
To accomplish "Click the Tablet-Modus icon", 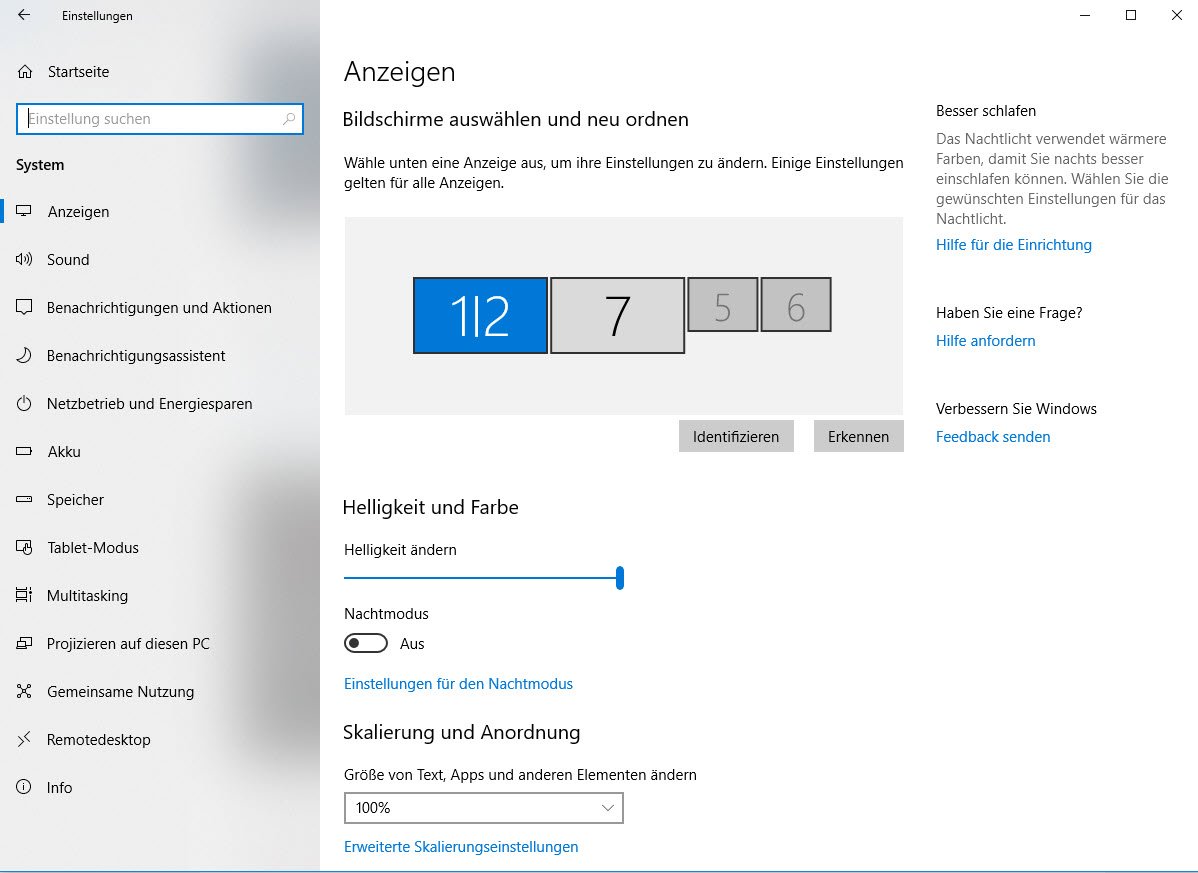I will [24, 548].
